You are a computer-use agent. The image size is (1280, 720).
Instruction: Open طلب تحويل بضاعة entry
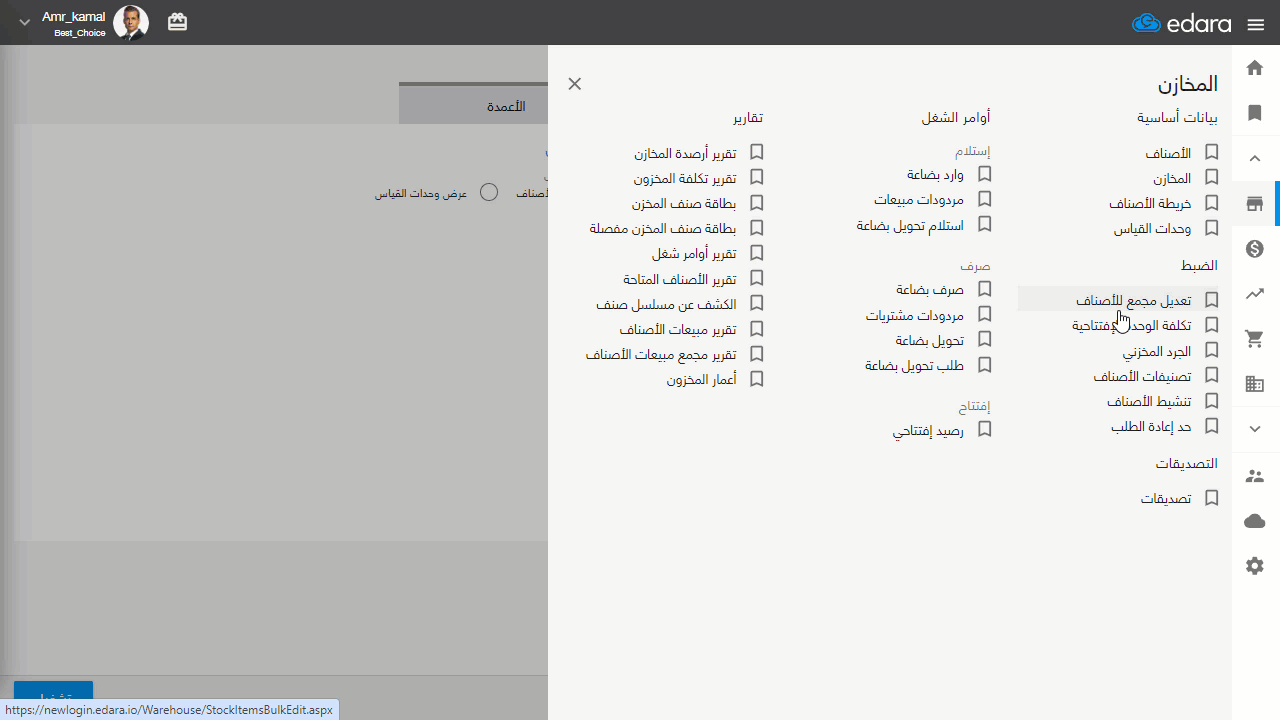915,366
